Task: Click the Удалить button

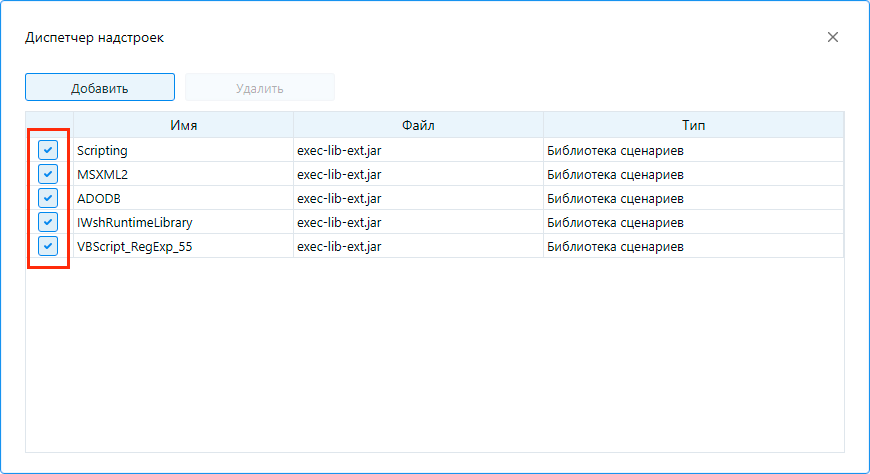Action: [x=260, y=87]
